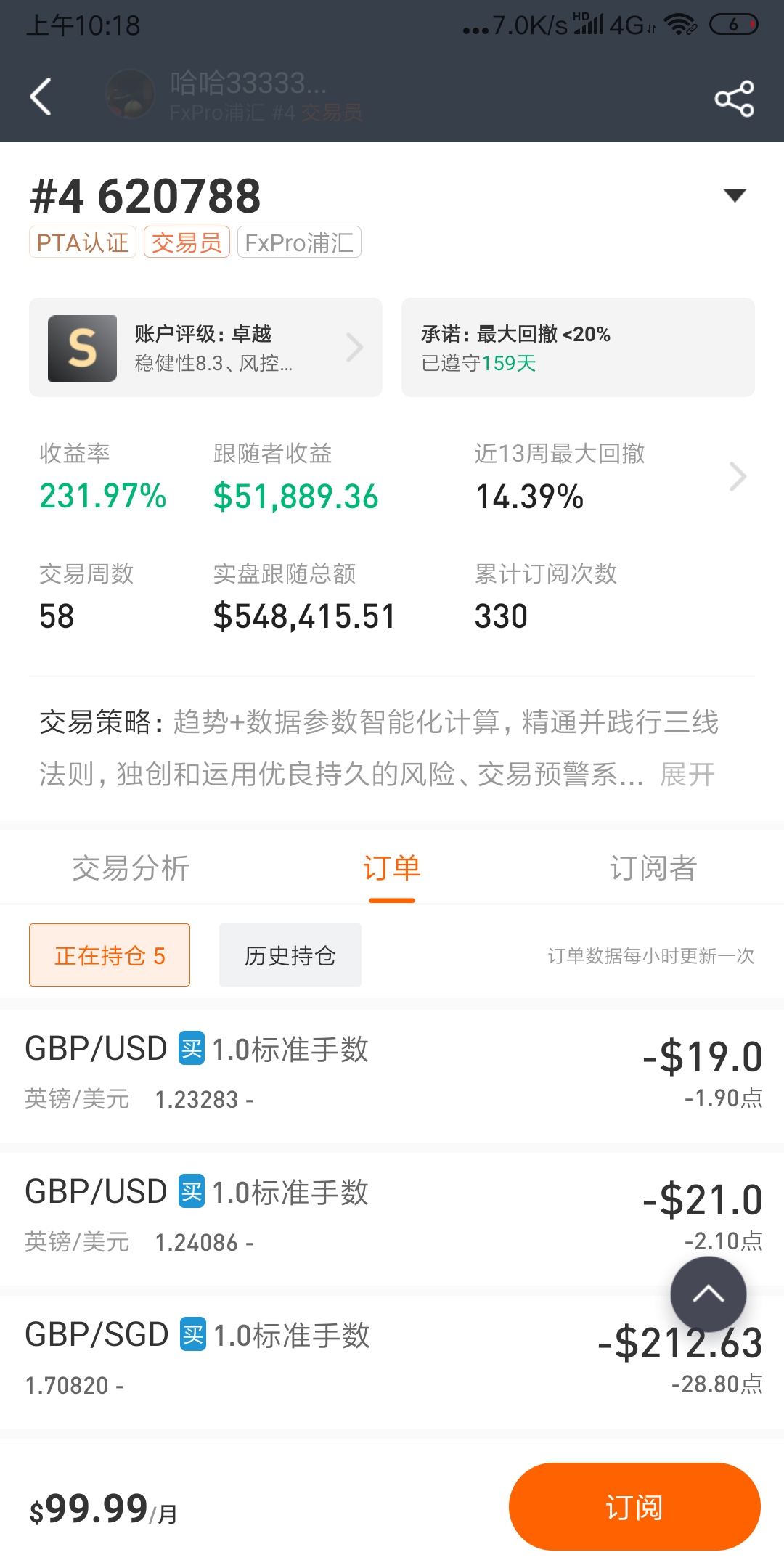
Task: Open the 交易分析 tab
Action: (x=131, y=868)
